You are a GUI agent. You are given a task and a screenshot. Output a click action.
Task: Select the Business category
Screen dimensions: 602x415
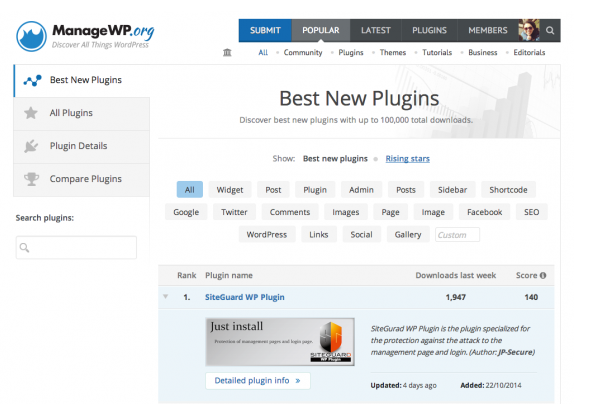(x=483, y=53)
